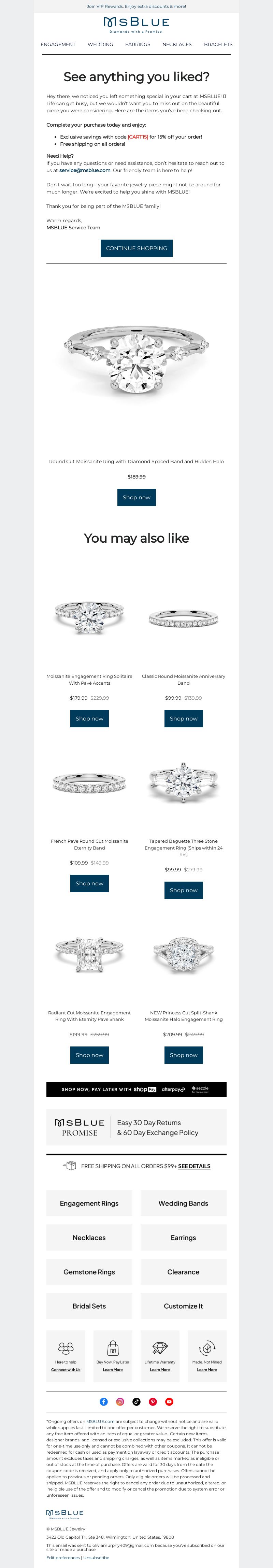Viewport: 273px width, 1568px height.
Task: Open the YouTube social icon
Action: [x=169, y=1402]
